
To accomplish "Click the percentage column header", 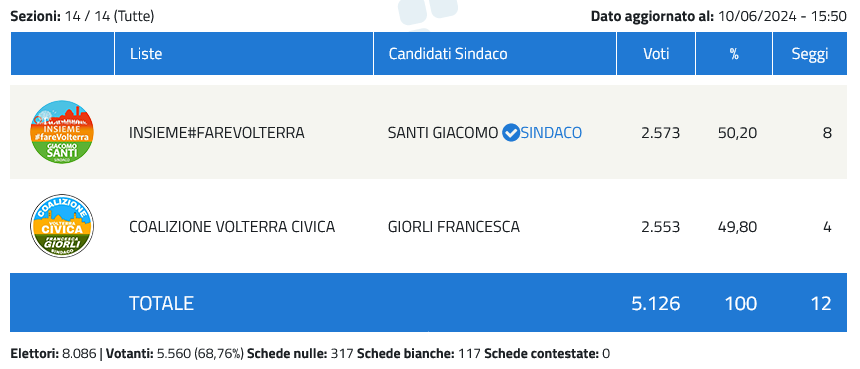I will [x=734, y=54].
